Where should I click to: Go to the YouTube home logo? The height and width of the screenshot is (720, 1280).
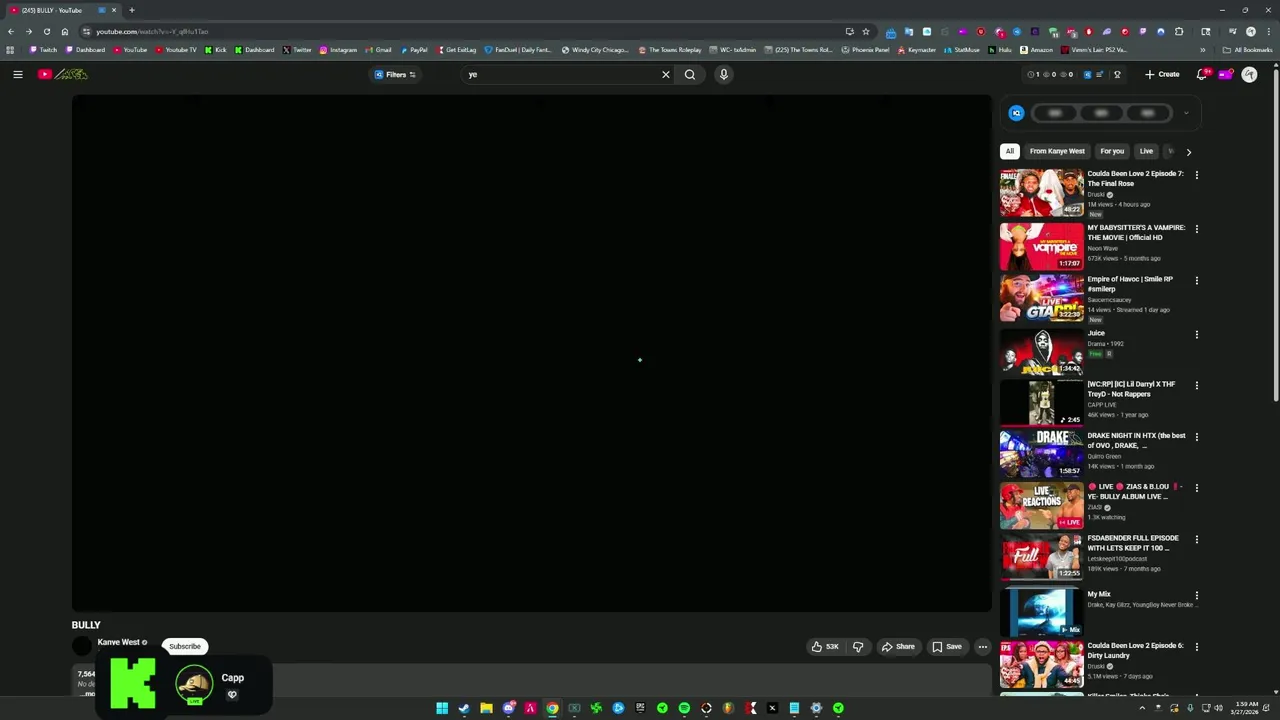63,74
